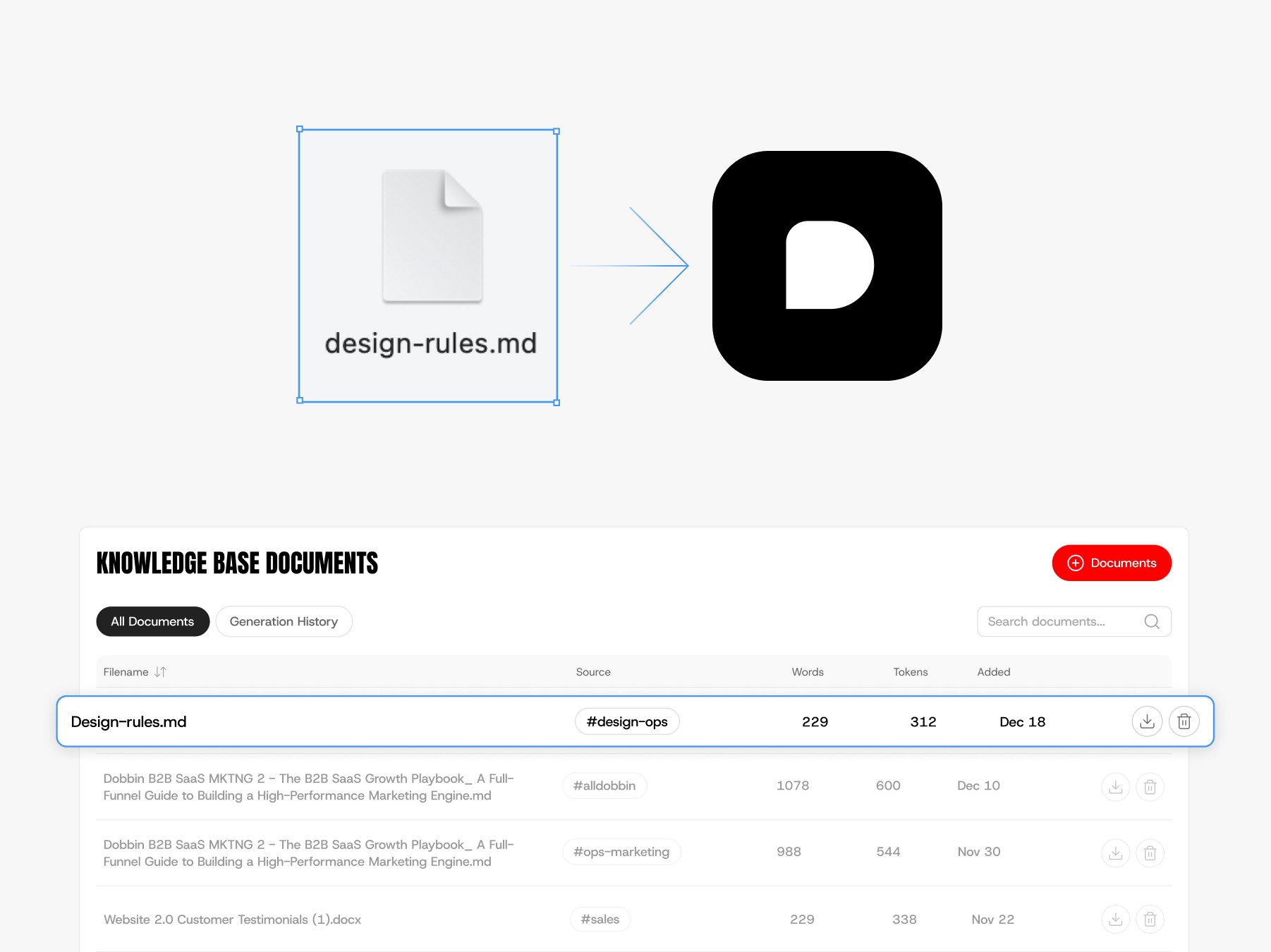This screenshot has width=1271, height=952.
Task: Click the #alldobbin source tag
Action: (604, 786)
